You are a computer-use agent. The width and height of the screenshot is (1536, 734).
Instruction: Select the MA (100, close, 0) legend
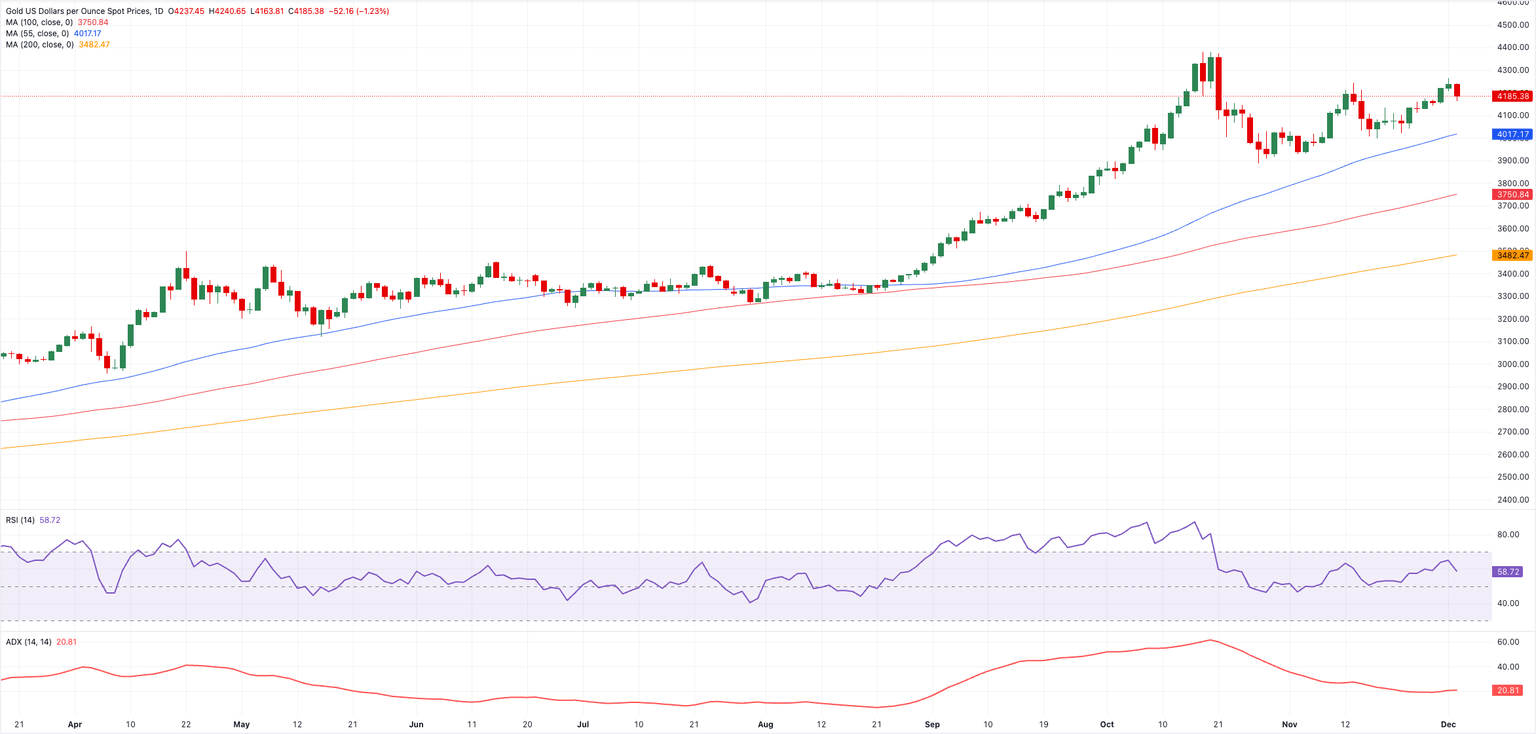[39, 22]
